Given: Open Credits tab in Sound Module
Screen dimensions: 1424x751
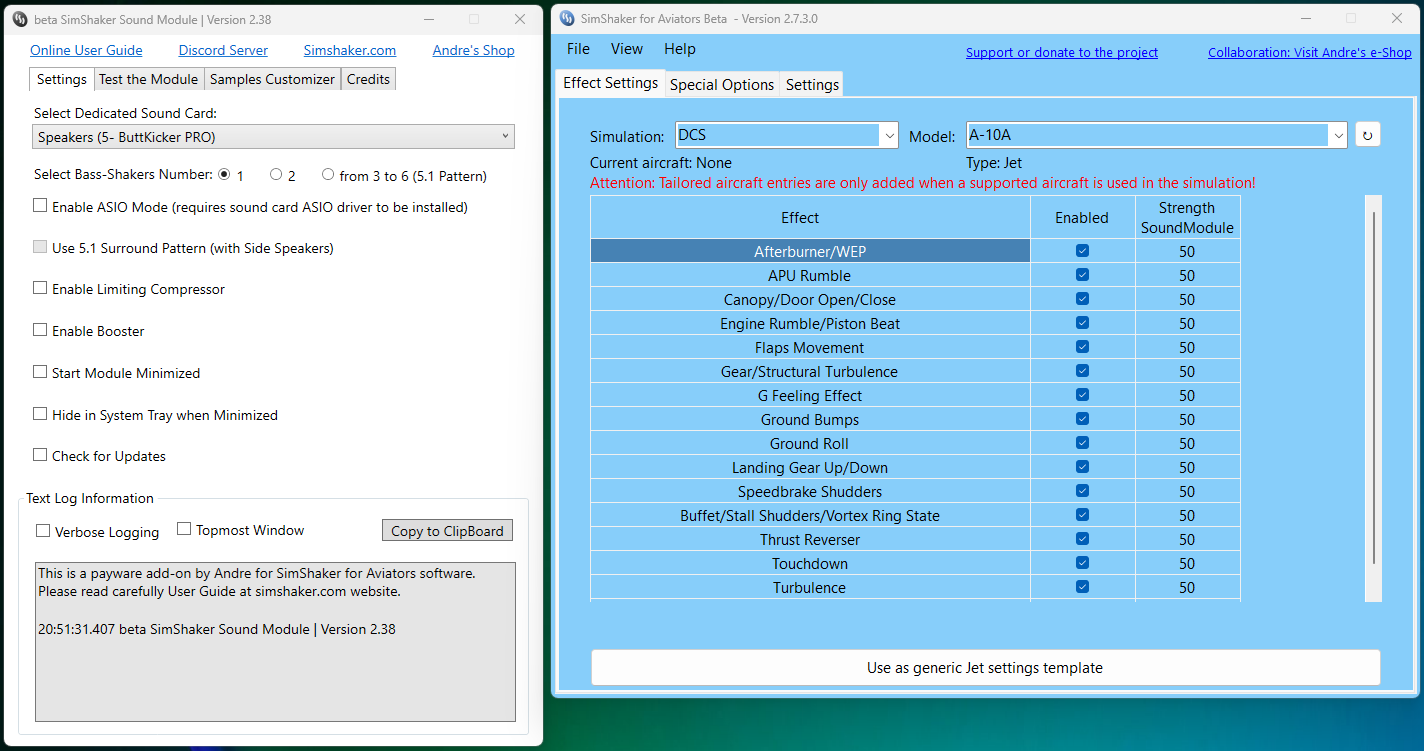Looking at the screenshot, I should (x=368, y=79).
